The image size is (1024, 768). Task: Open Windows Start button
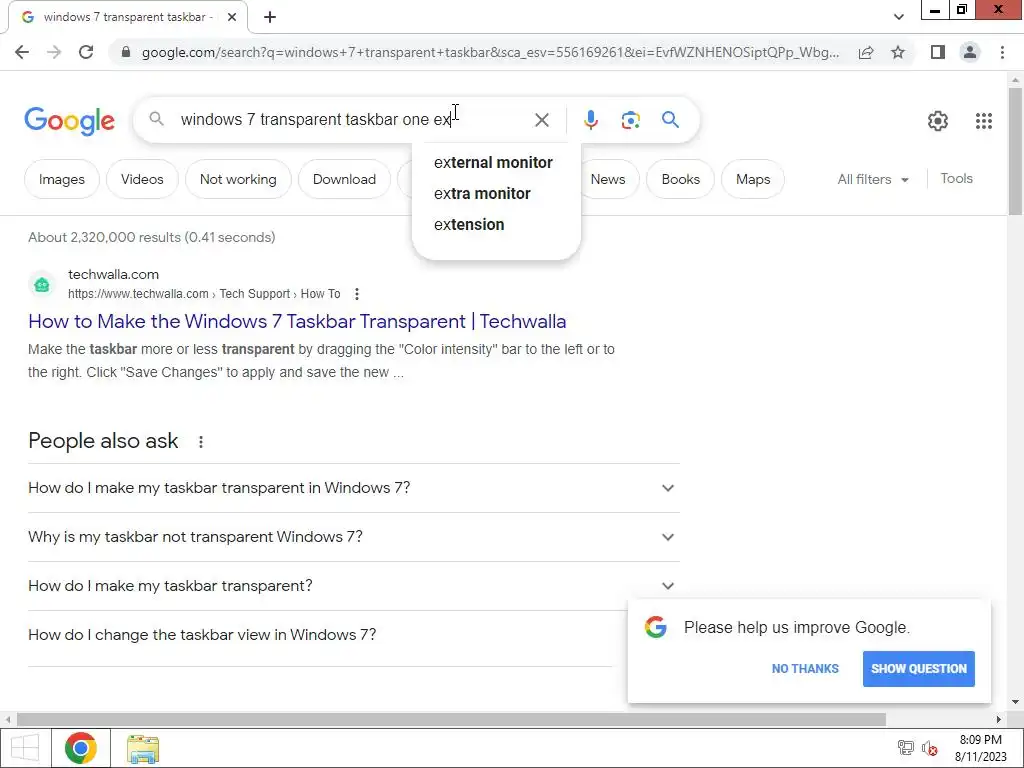pos(25,748)
